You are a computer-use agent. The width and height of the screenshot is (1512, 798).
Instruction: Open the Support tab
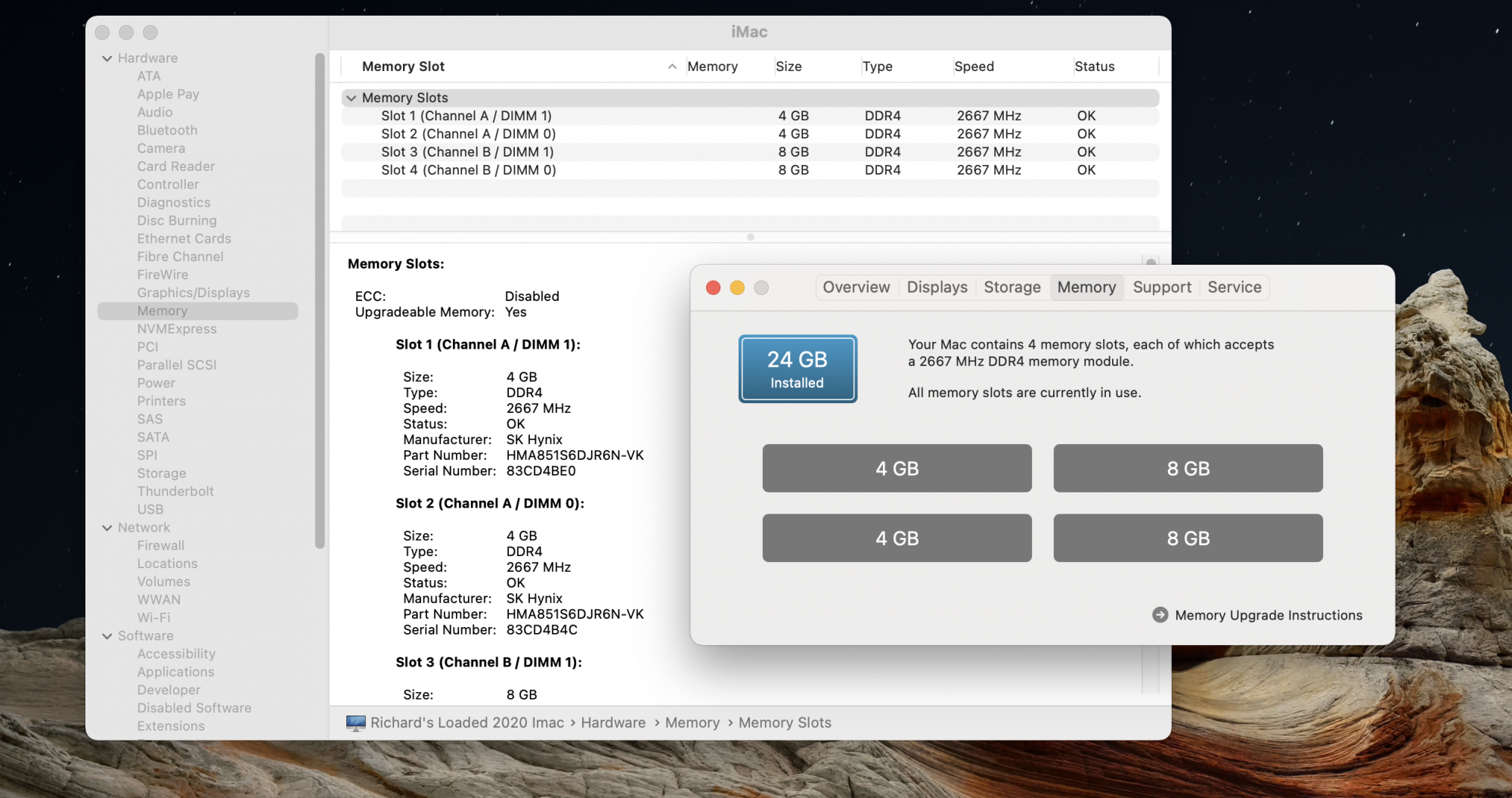[x=1162, y=287]
